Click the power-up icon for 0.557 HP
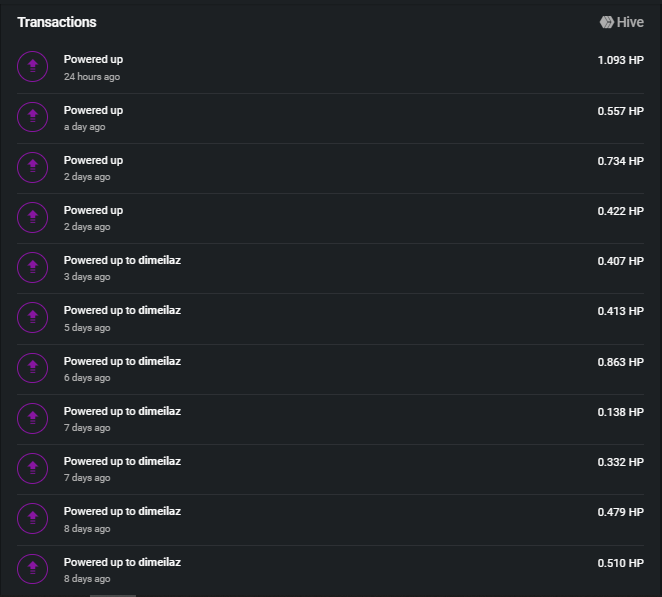662x597 pixels. click(x=33, y=117)
